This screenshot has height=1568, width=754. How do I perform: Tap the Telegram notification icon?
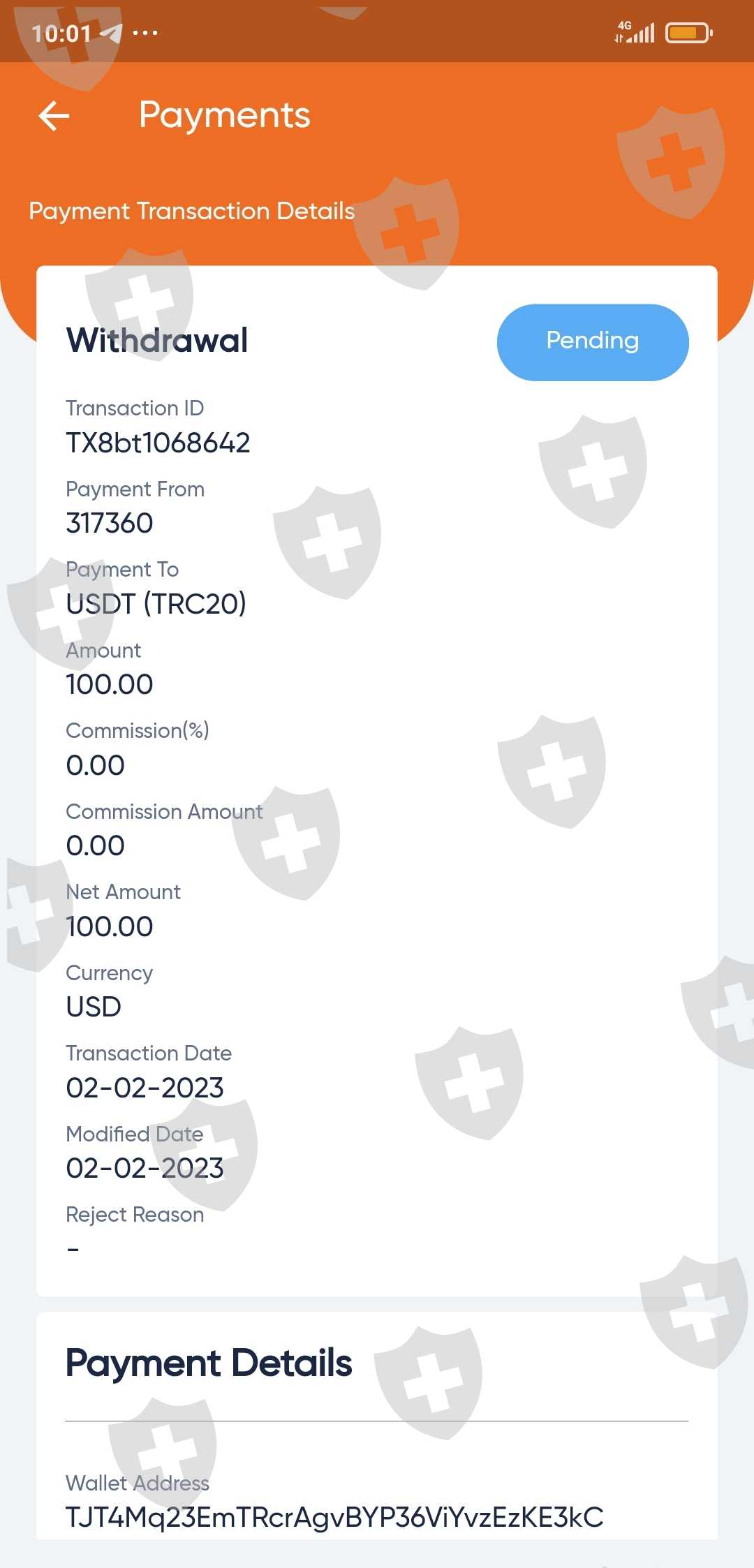point(110,33)
